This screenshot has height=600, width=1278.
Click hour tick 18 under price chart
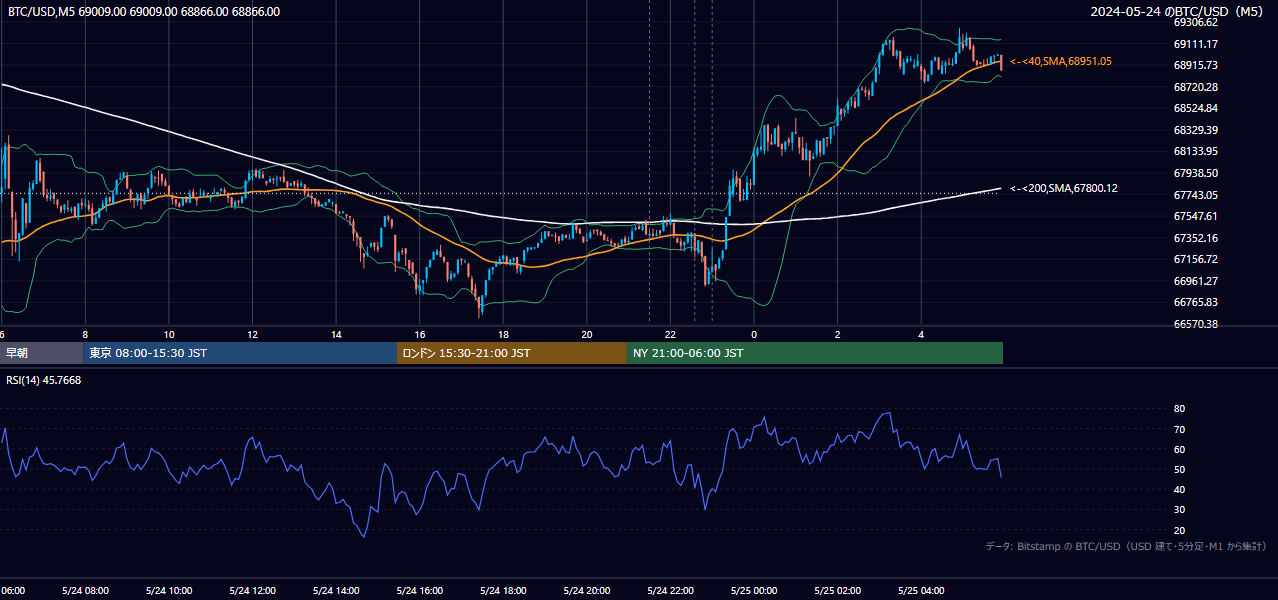pyautogui.click(x=503, y=334)
